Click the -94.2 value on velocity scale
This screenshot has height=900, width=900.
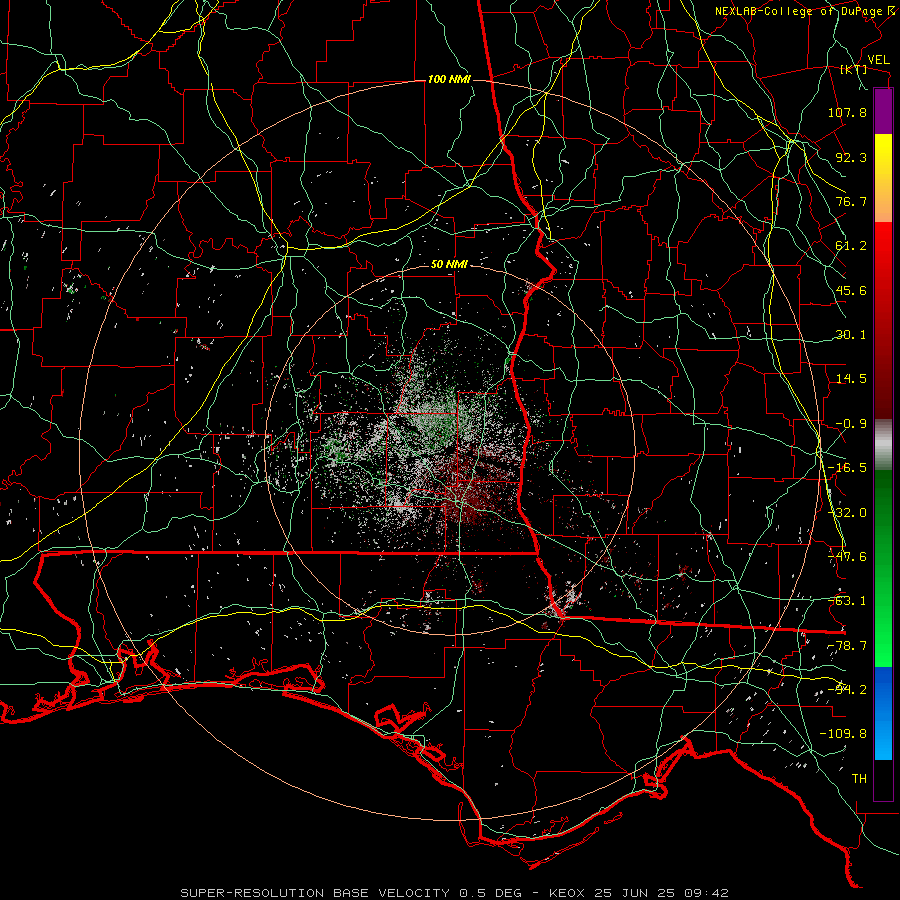click(x=847, y=690)
